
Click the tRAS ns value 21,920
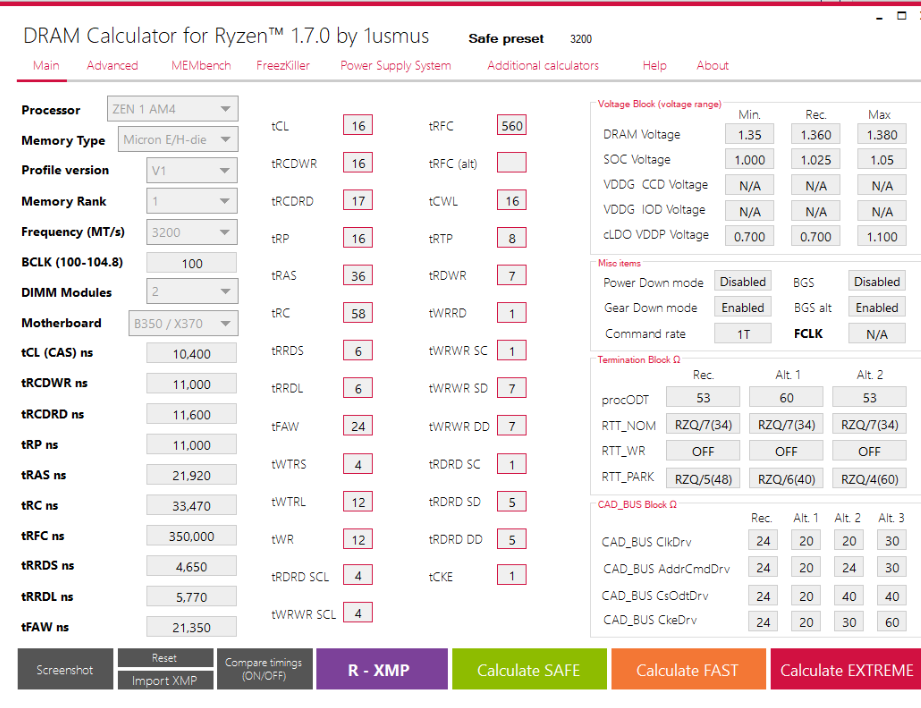tap(191, 475)
